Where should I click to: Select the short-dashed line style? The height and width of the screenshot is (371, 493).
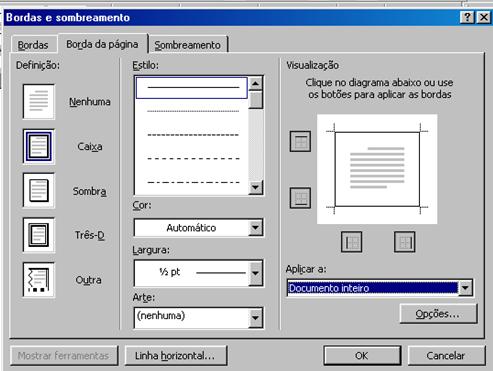[193, 135]
